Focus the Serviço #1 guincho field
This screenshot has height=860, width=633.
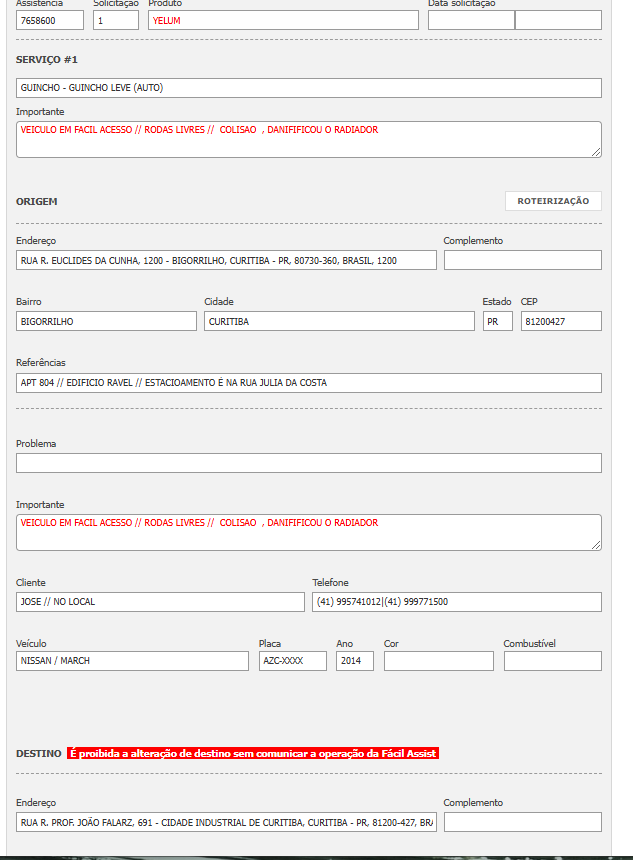(x=309, y=88)
